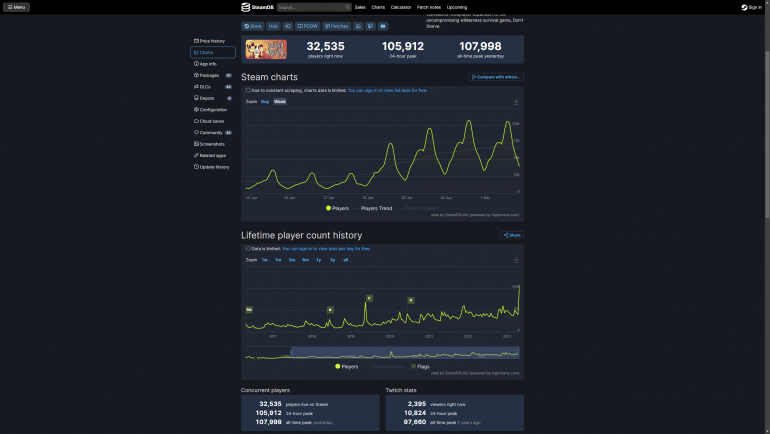Click the leftmost flag marker on lifetime chart

tap(249, 309)
